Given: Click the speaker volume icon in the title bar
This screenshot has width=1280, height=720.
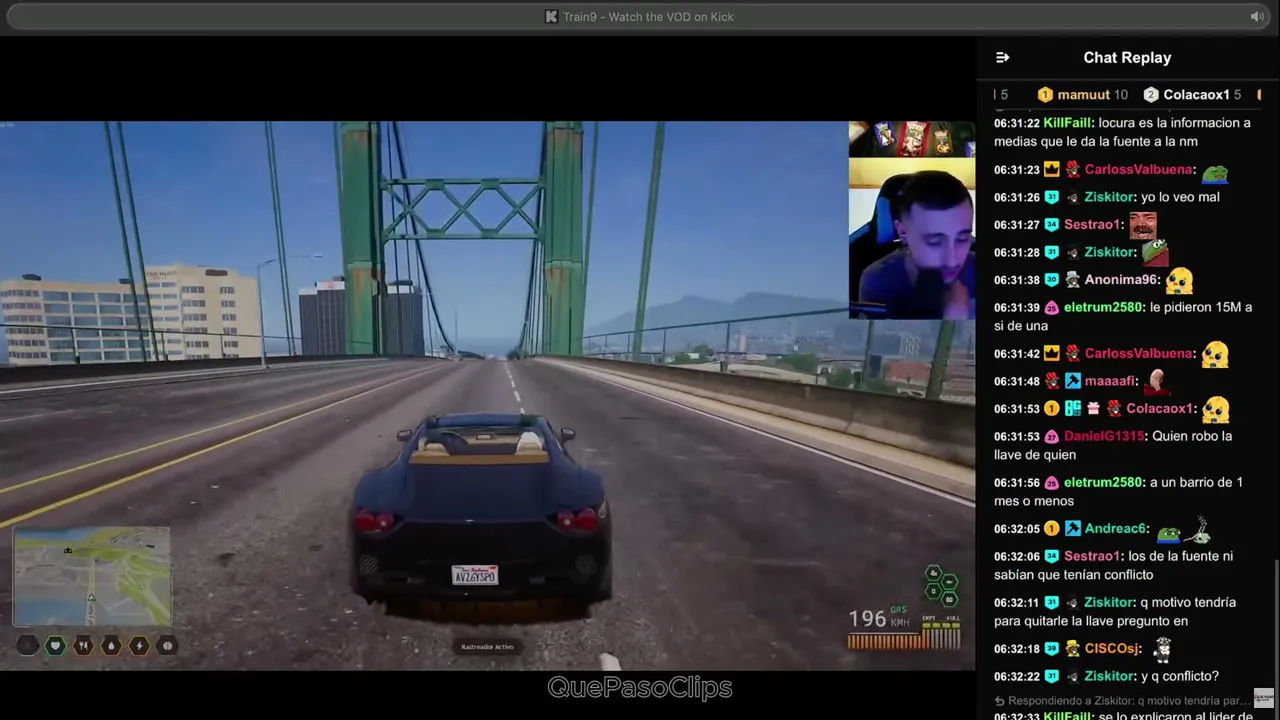Looking at the screenshot, I should [1257, 17].
